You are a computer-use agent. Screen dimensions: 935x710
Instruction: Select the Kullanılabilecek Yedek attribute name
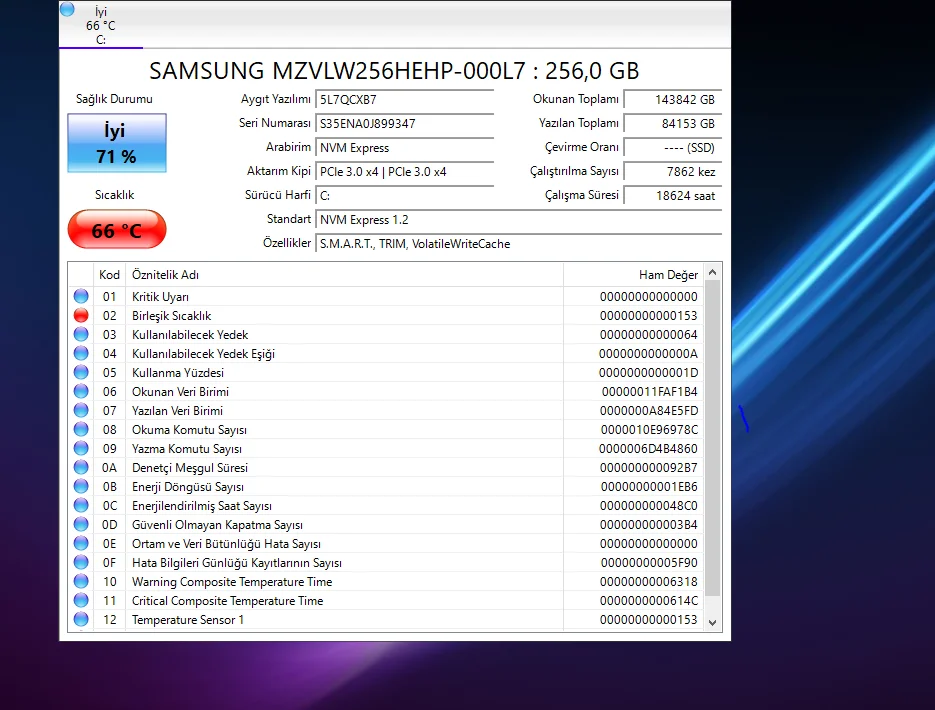(x=190, y=334)
